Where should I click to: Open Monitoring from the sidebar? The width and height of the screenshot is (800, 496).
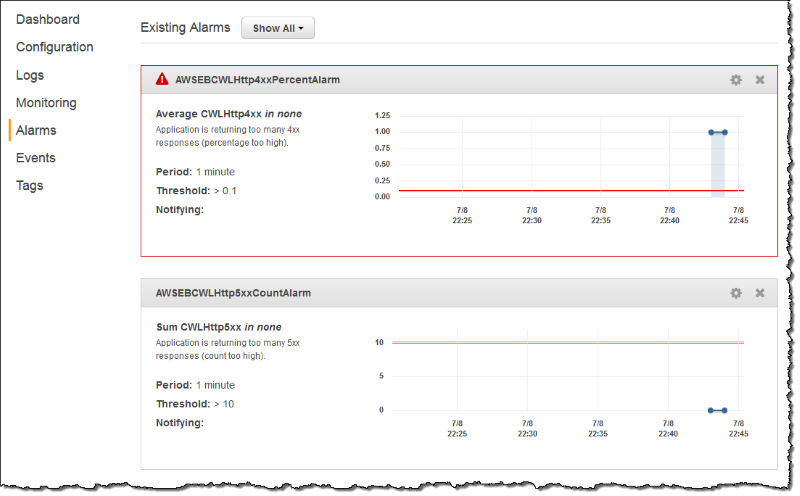pos(46,103)
